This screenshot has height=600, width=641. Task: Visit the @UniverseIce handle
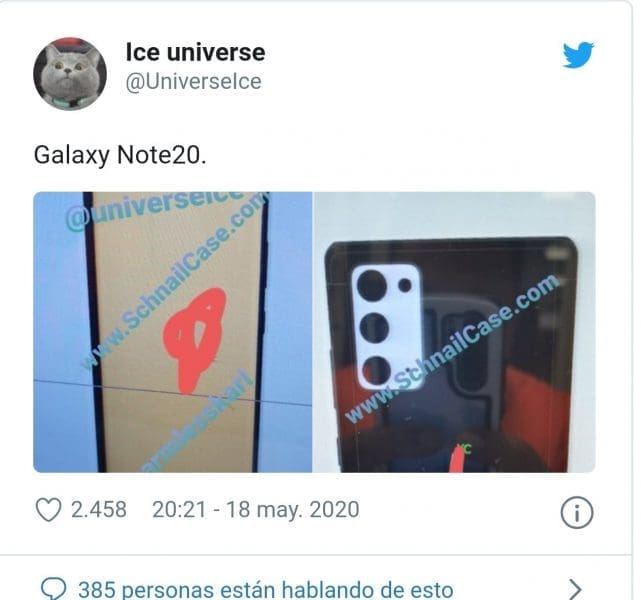(193, 81)
